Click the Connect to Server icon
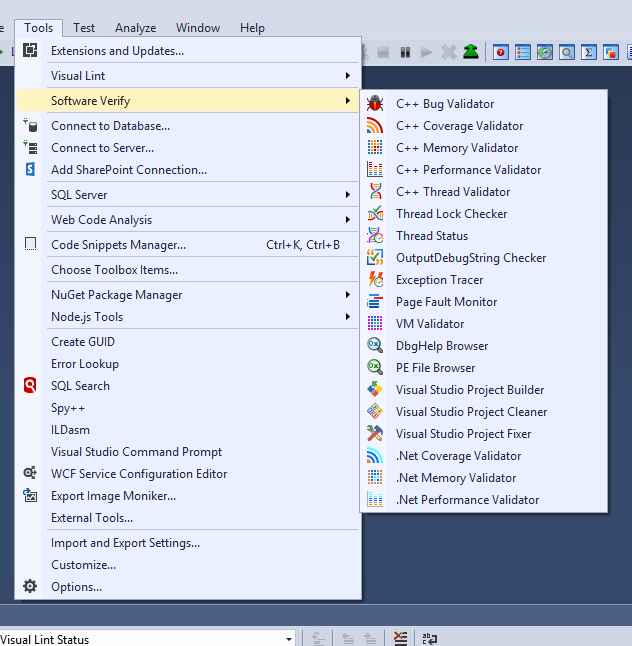The height and width of the screenshot is (646, 632). (30, 147)
